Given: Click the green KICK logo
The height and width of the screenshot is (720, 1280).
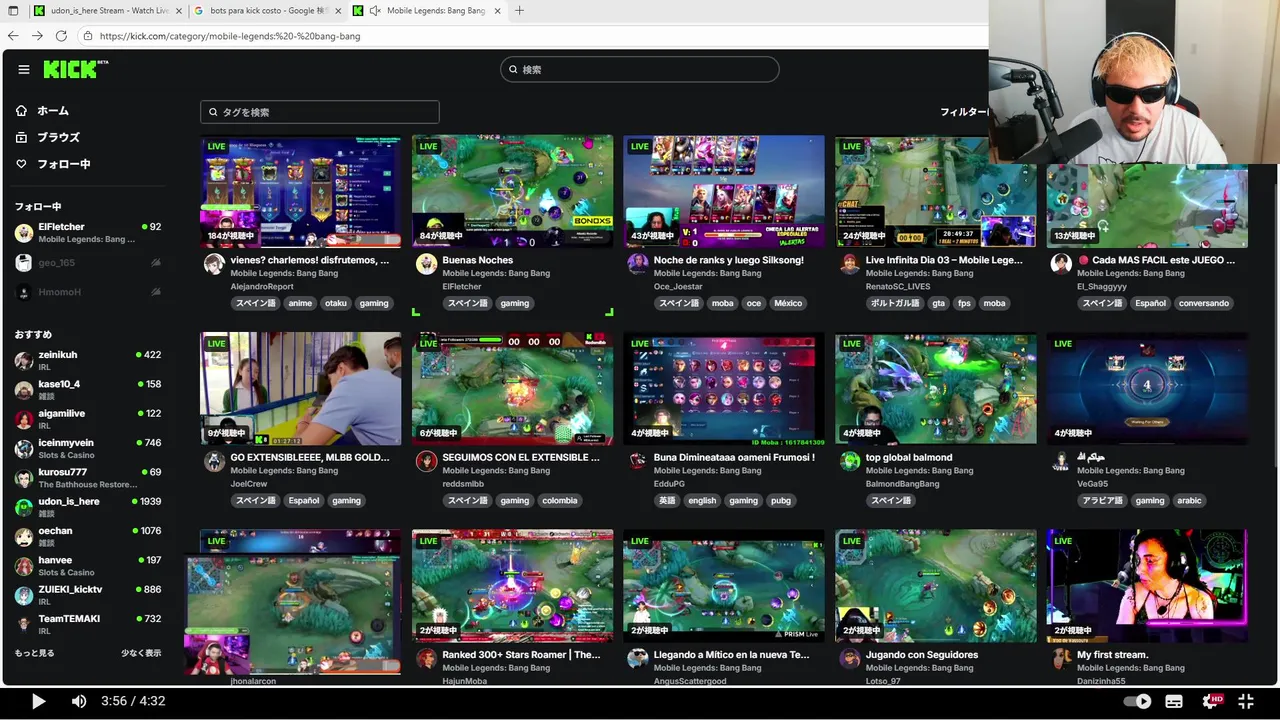Looking at the screenshot, I should click(x=72, y=69).
